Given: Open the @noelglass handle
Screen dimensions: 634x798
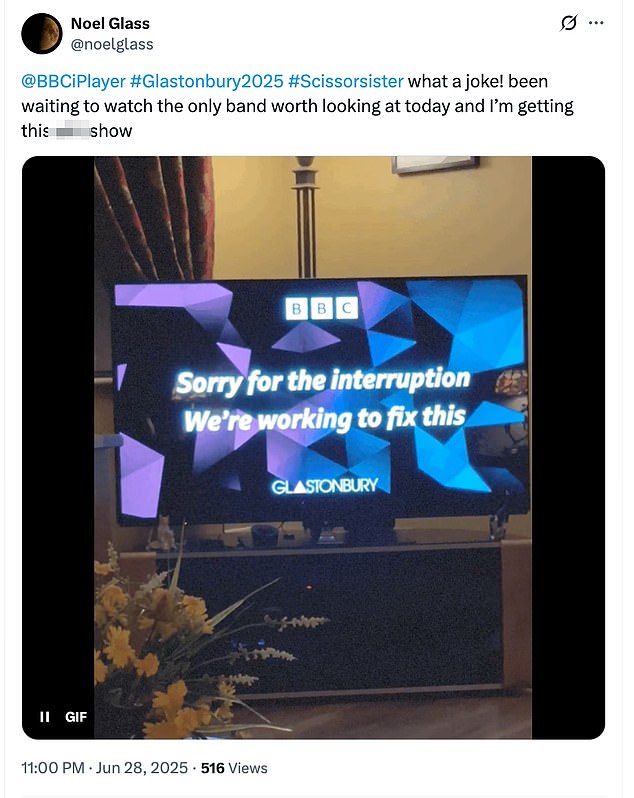Looking at the screenshot, I should (112, 44).
